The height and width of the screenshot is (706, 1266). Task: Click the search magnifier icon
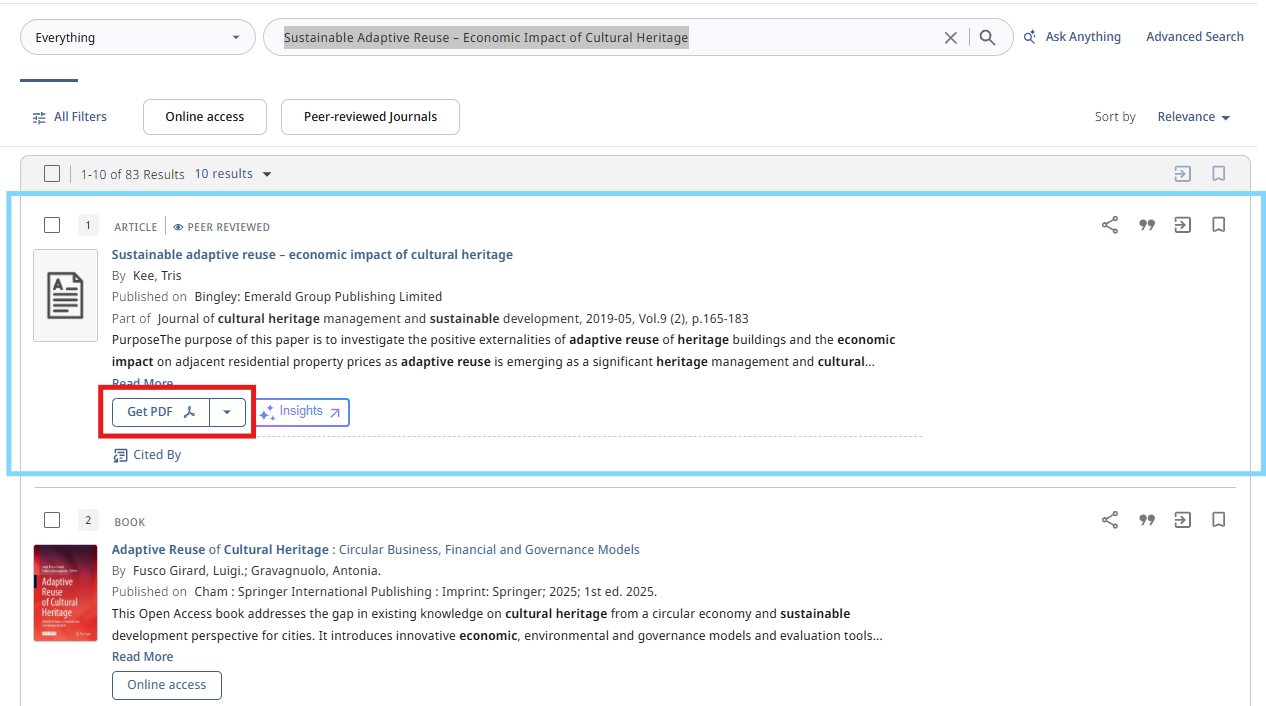click(x=987, y=38)
